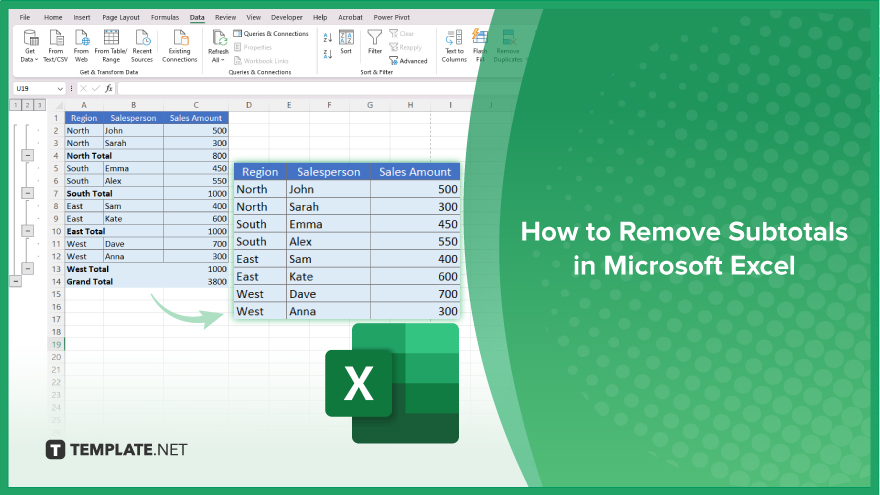
Task: Open the Help tab
Action: 320,17
